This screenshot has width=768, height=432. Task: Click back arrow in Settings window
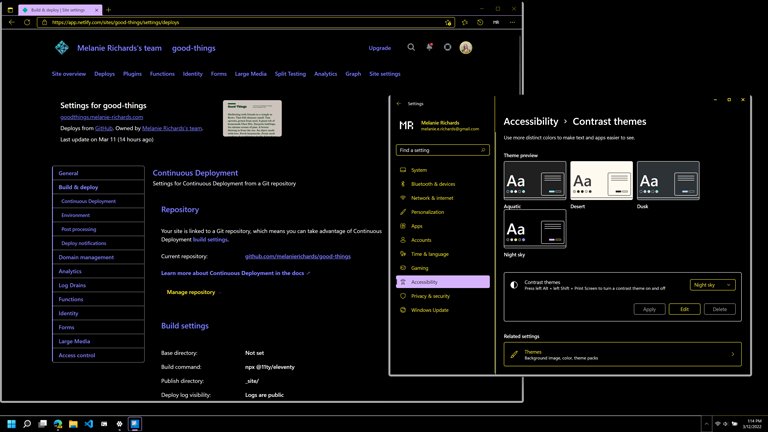(399, 104)
